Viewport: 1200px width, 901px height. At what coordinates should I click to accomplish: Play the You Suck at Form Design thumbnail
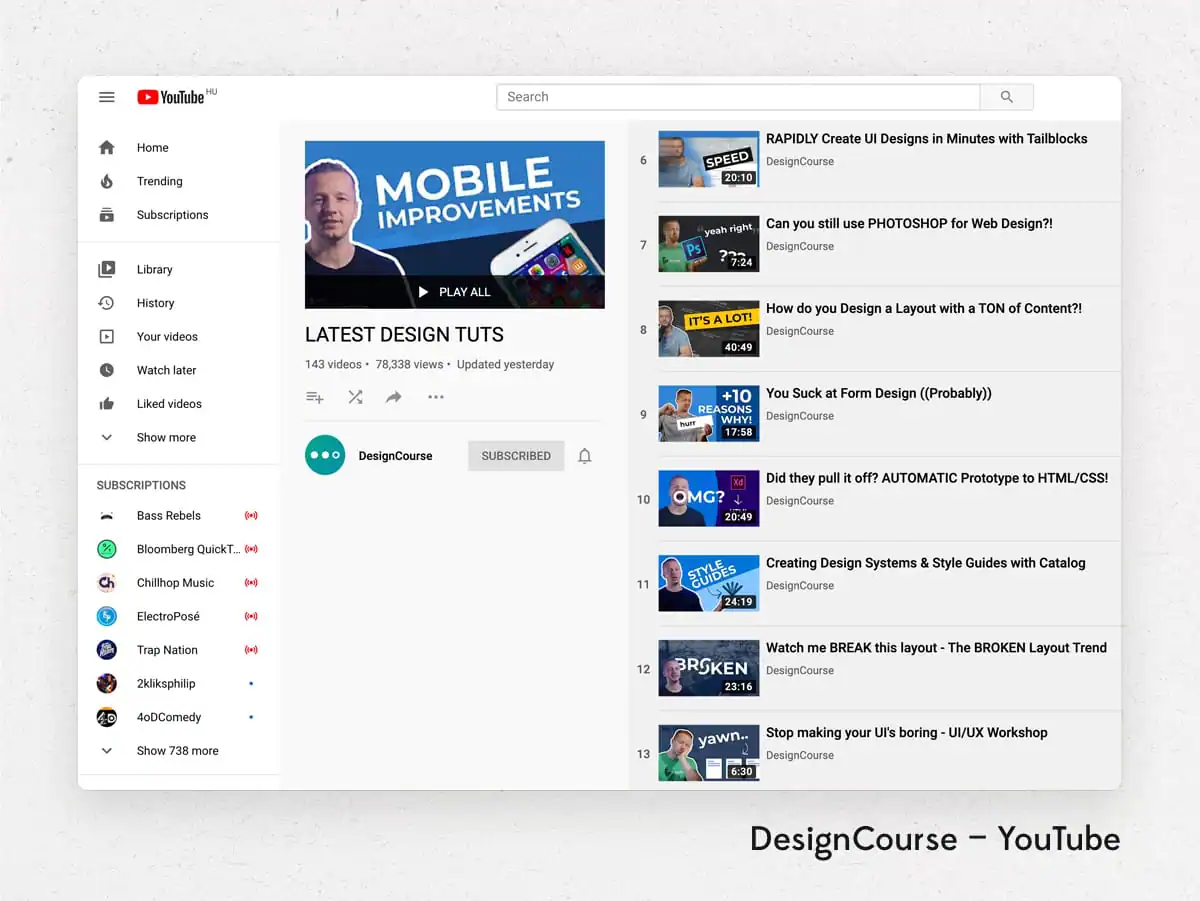click(x=708, y=413)
